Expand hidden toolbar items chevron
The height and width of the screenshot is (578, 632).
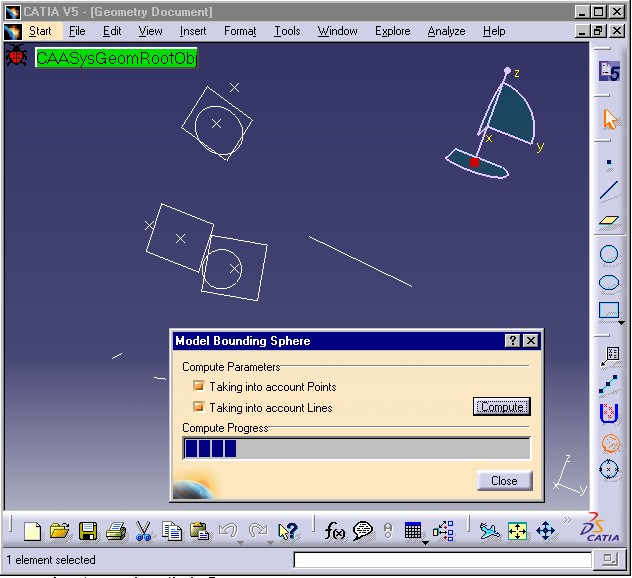(x=568, y=520)
